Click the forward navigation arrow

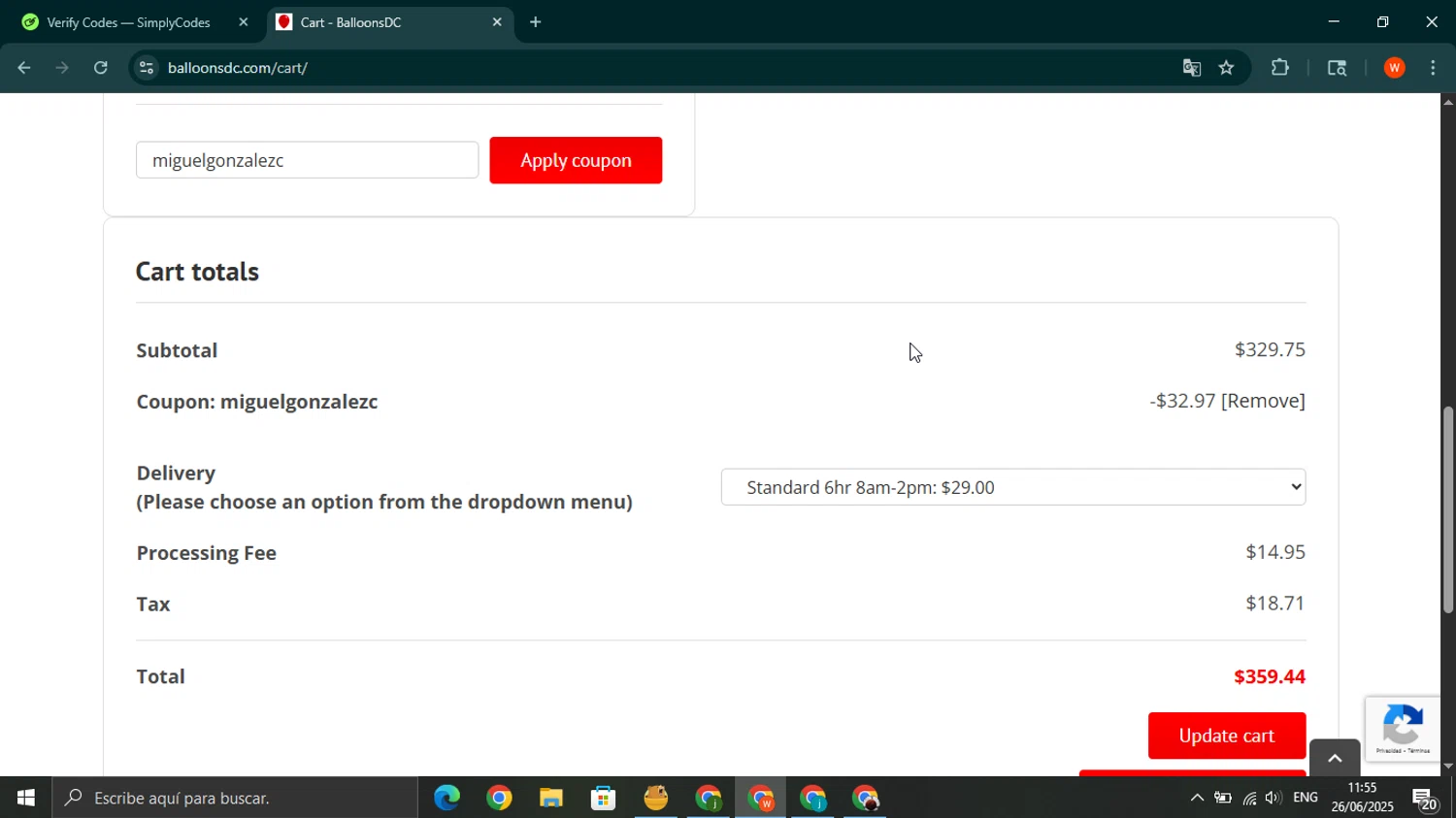[x=62, y=68]
